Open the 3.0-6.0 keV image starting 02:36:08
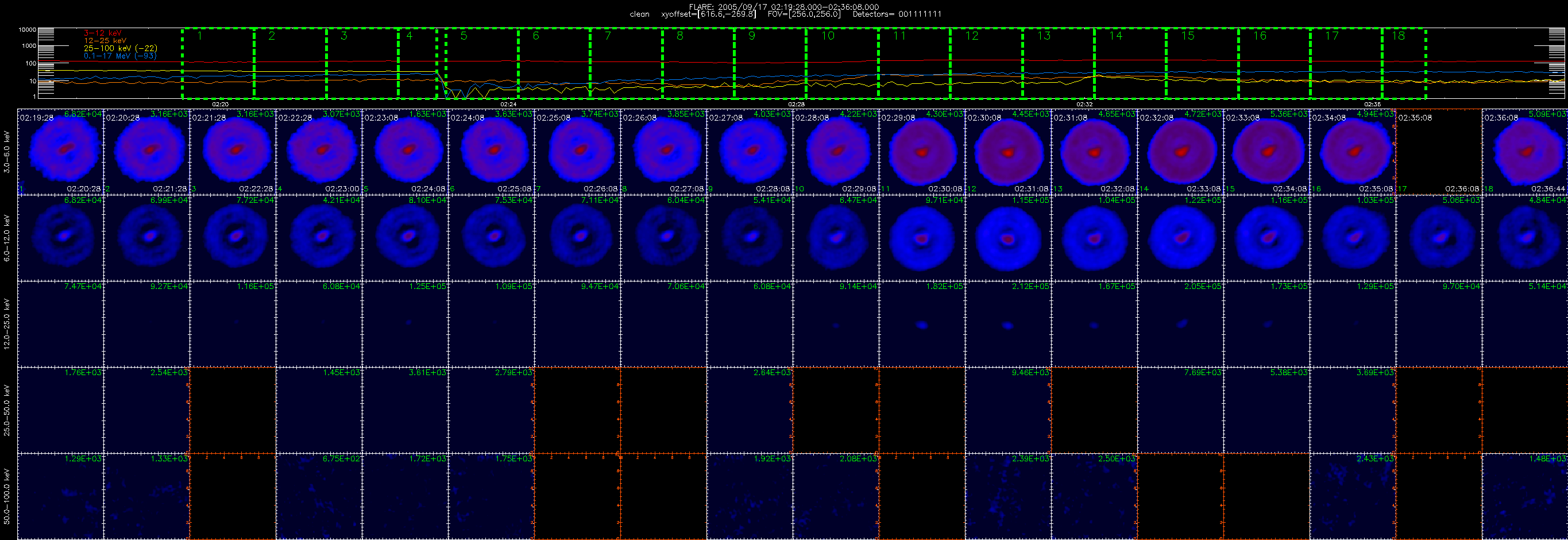 pos(1525,152)
